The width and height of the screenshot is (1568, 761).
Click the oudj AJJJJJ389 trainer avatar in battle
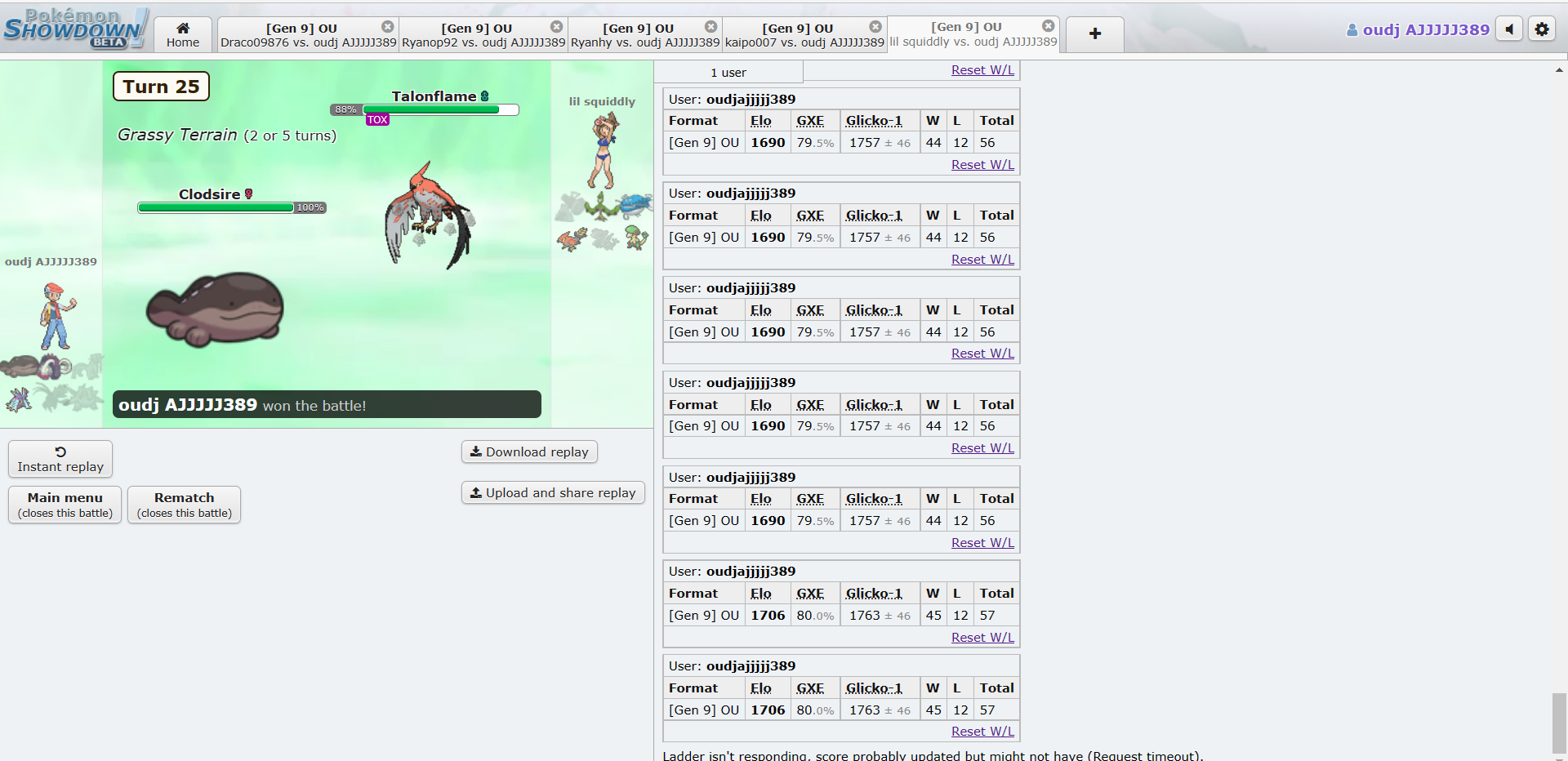click(57, 316)
